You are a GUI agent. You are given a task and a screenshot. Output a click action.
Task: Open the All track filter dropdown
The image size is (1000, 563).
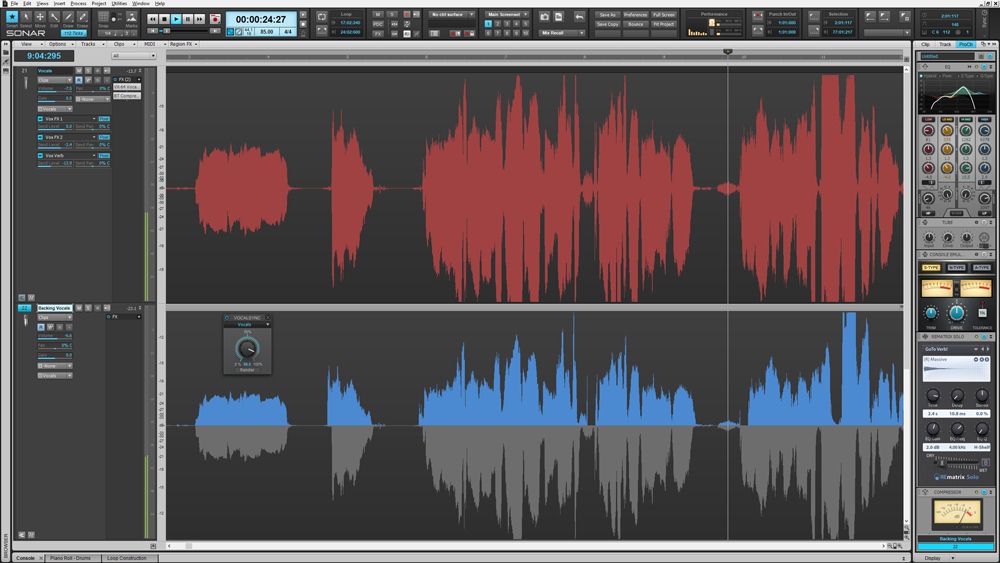click(133, 56)
